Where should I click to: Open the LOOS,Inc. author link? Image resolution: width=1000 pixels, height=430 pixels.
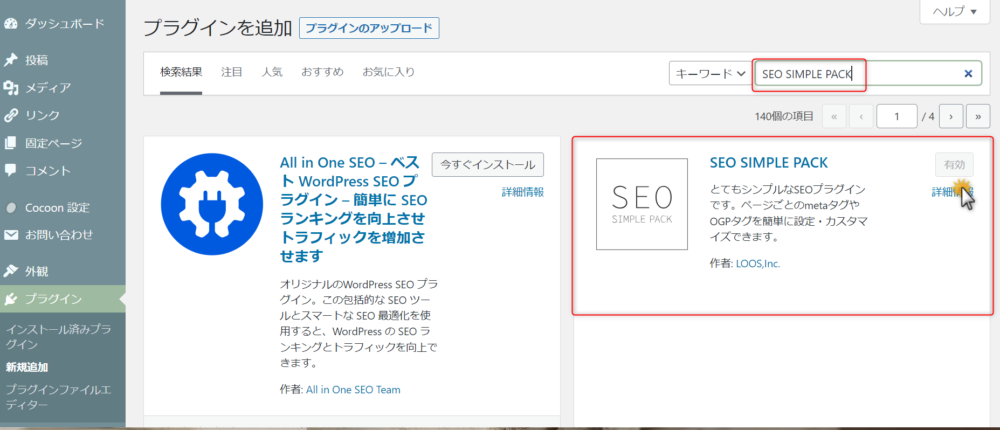[757, 263]
